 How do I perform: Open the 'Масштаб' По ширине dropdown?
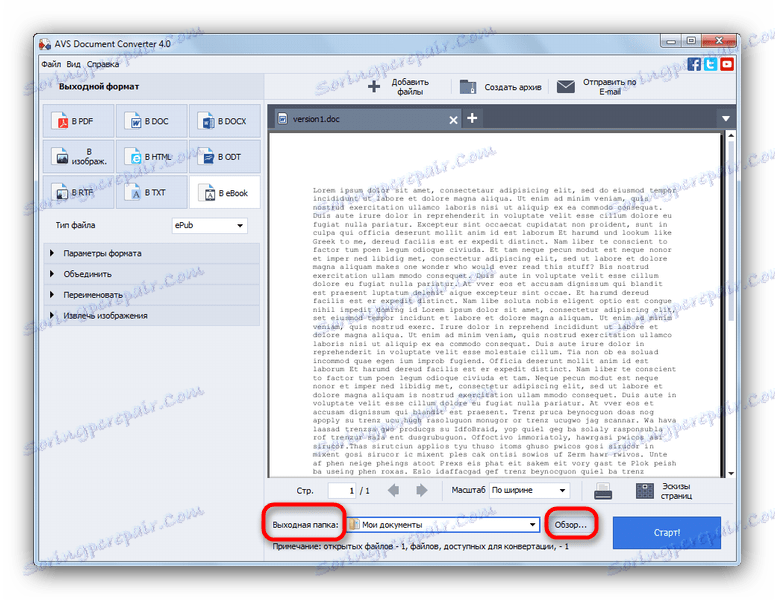(x=529, y=490)
